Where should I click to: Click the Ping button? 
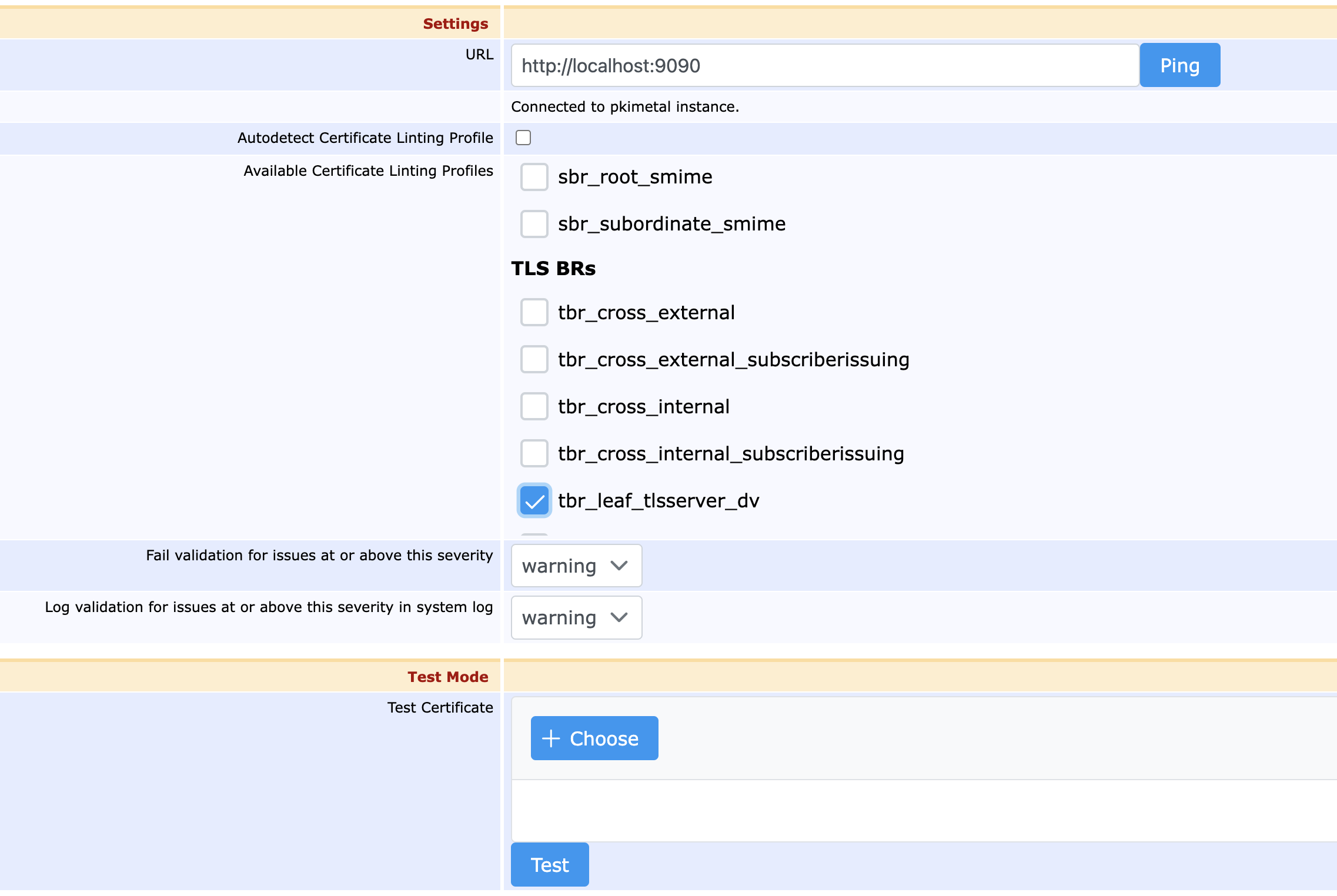[1178, 65]
